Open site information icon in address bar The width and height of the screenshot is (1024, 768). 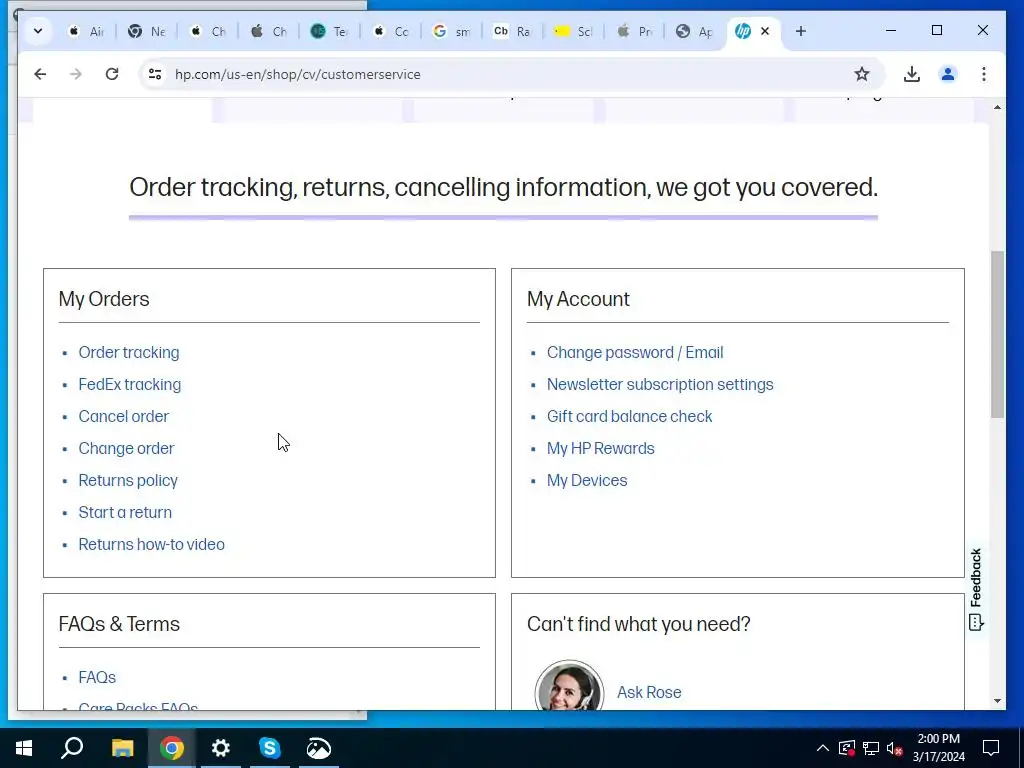(155, 74)
